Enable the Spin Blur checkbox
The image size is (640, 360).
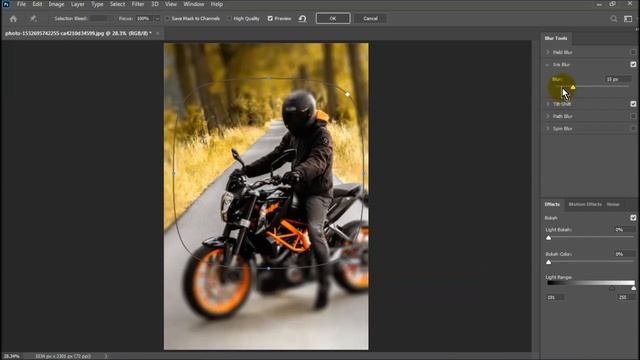[633, 129]
